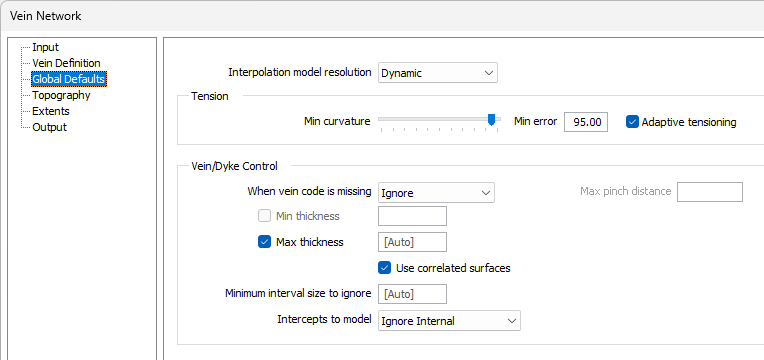This screenshot has width=764, height=360.
Task: Open the Topography page
Action: (61, 95)
